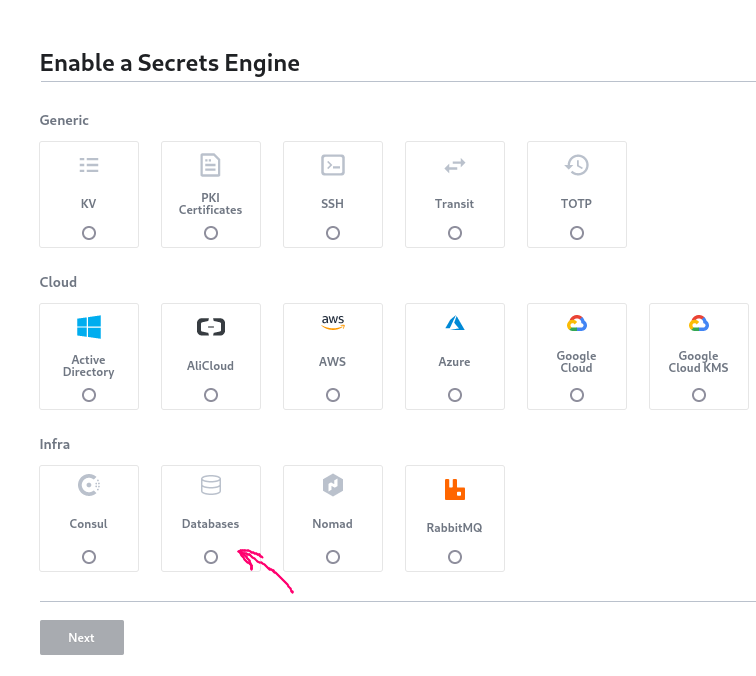
Task: Click the Azure label text
Action: [x=455, y=362]
